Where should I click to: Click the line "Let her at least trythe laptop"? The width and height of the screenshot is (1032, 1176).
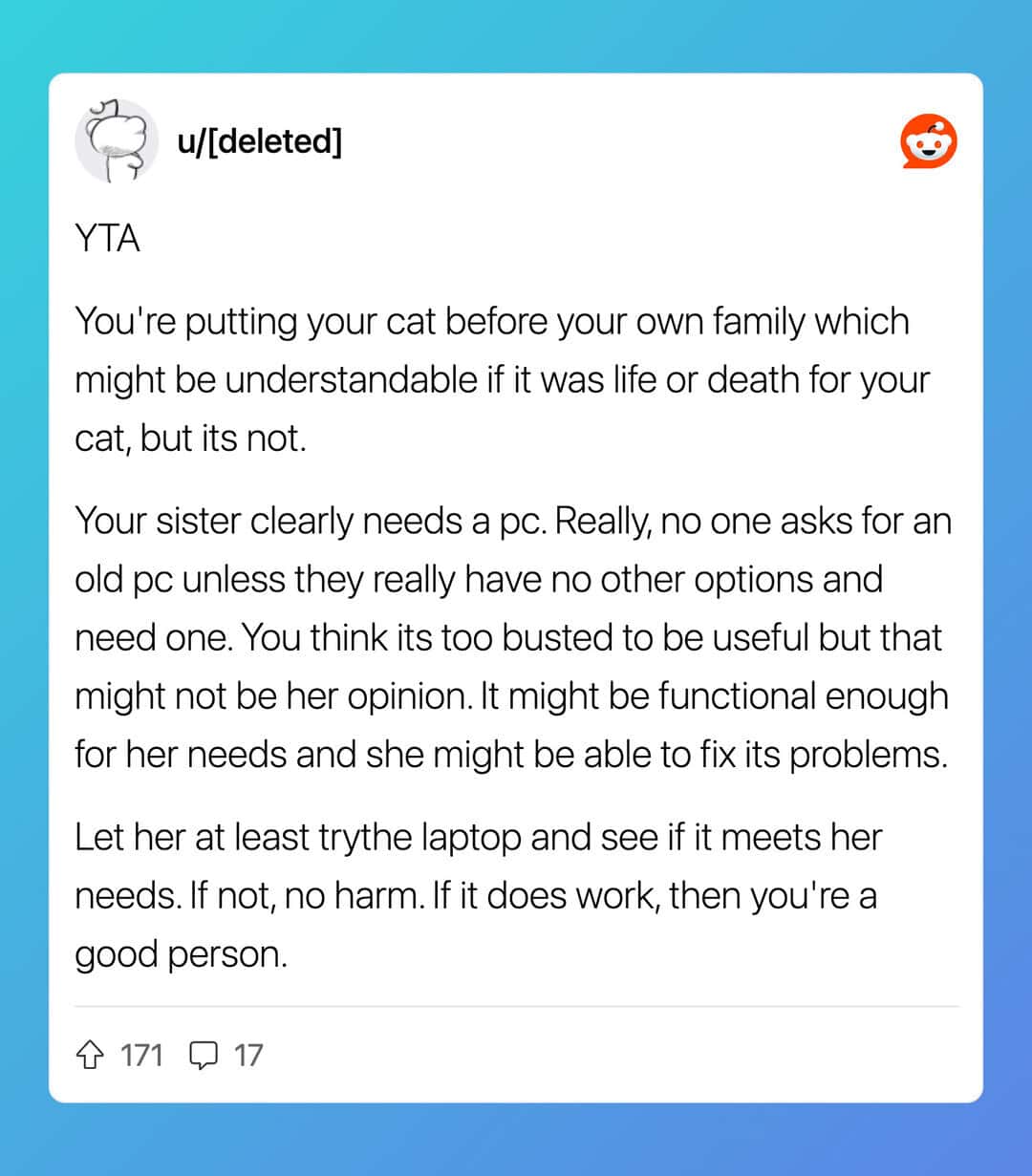pos(478,837)
